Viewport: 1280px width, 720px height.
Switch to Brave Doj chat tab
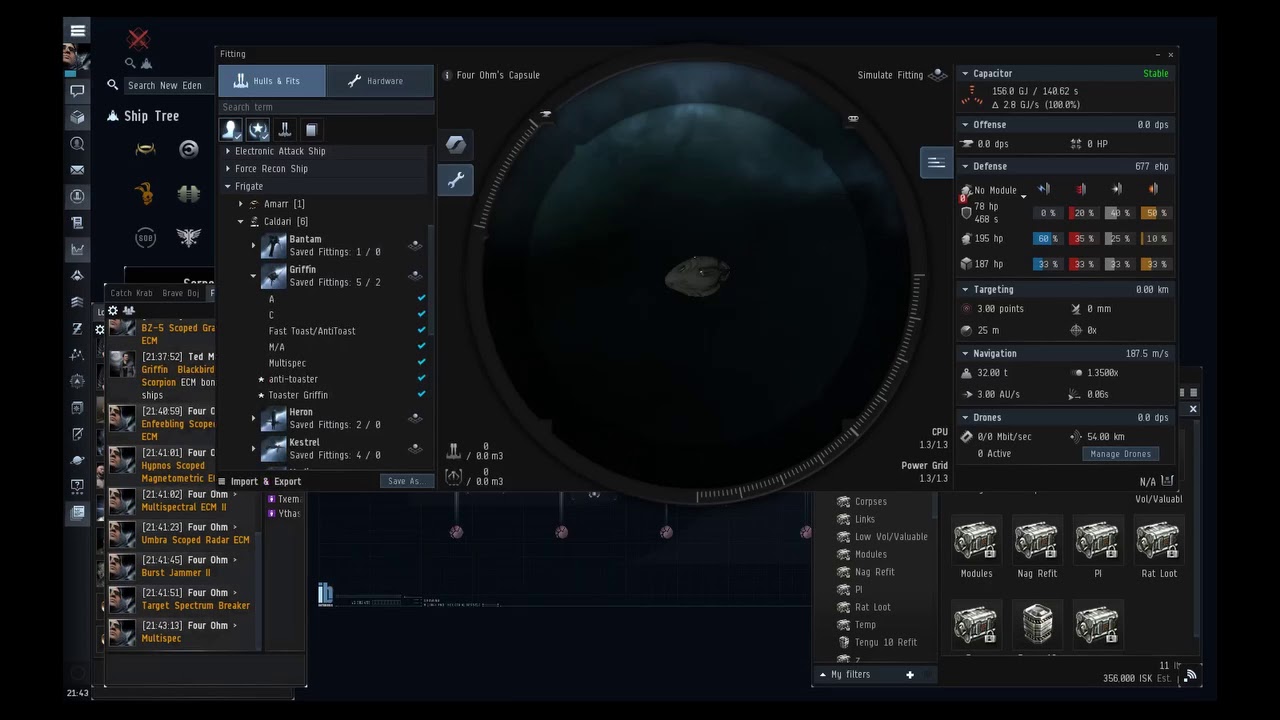[x=181, y=293]
